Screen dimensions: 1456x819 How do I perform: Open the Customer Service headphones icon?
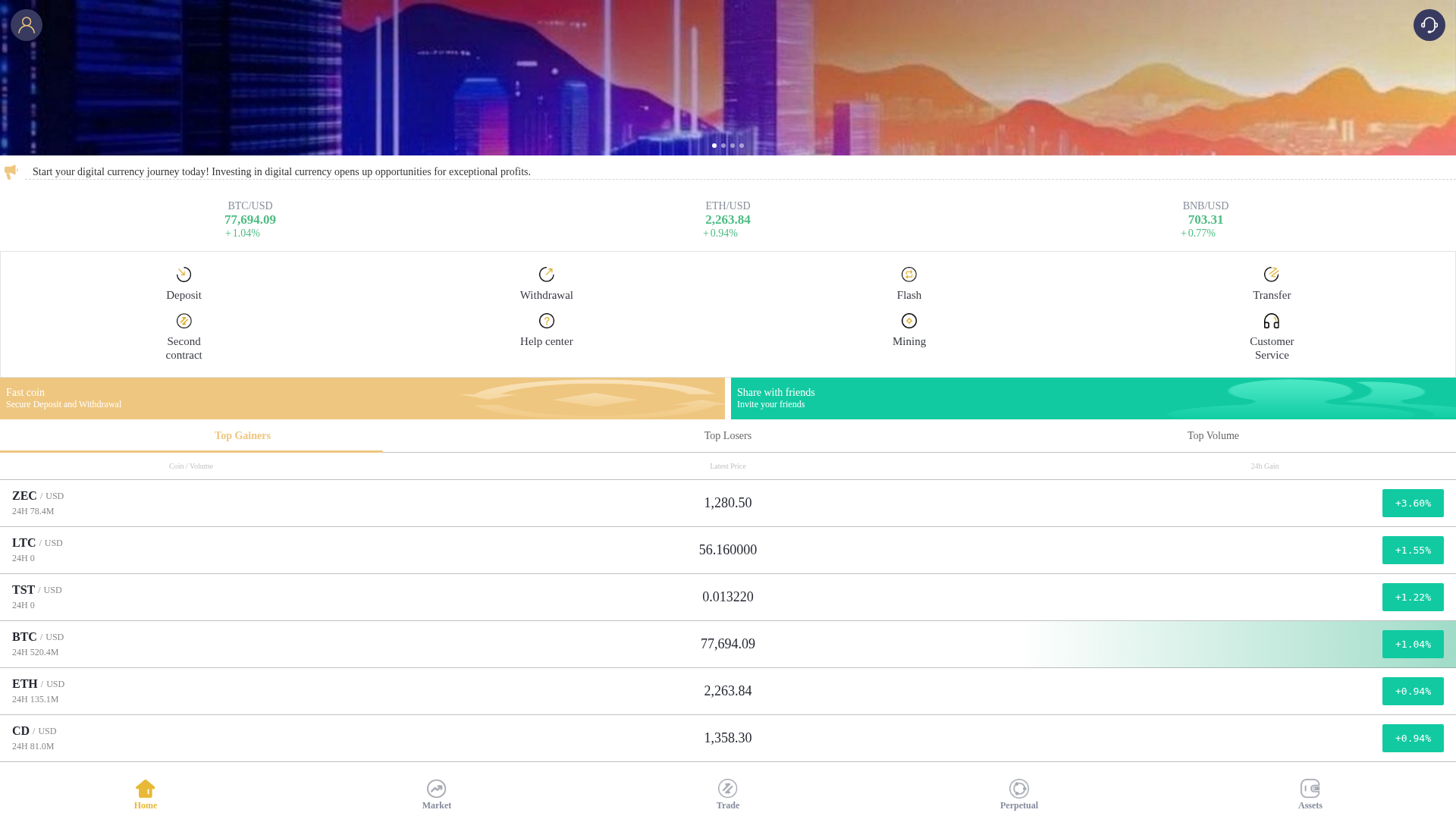tap(1271, 321)
